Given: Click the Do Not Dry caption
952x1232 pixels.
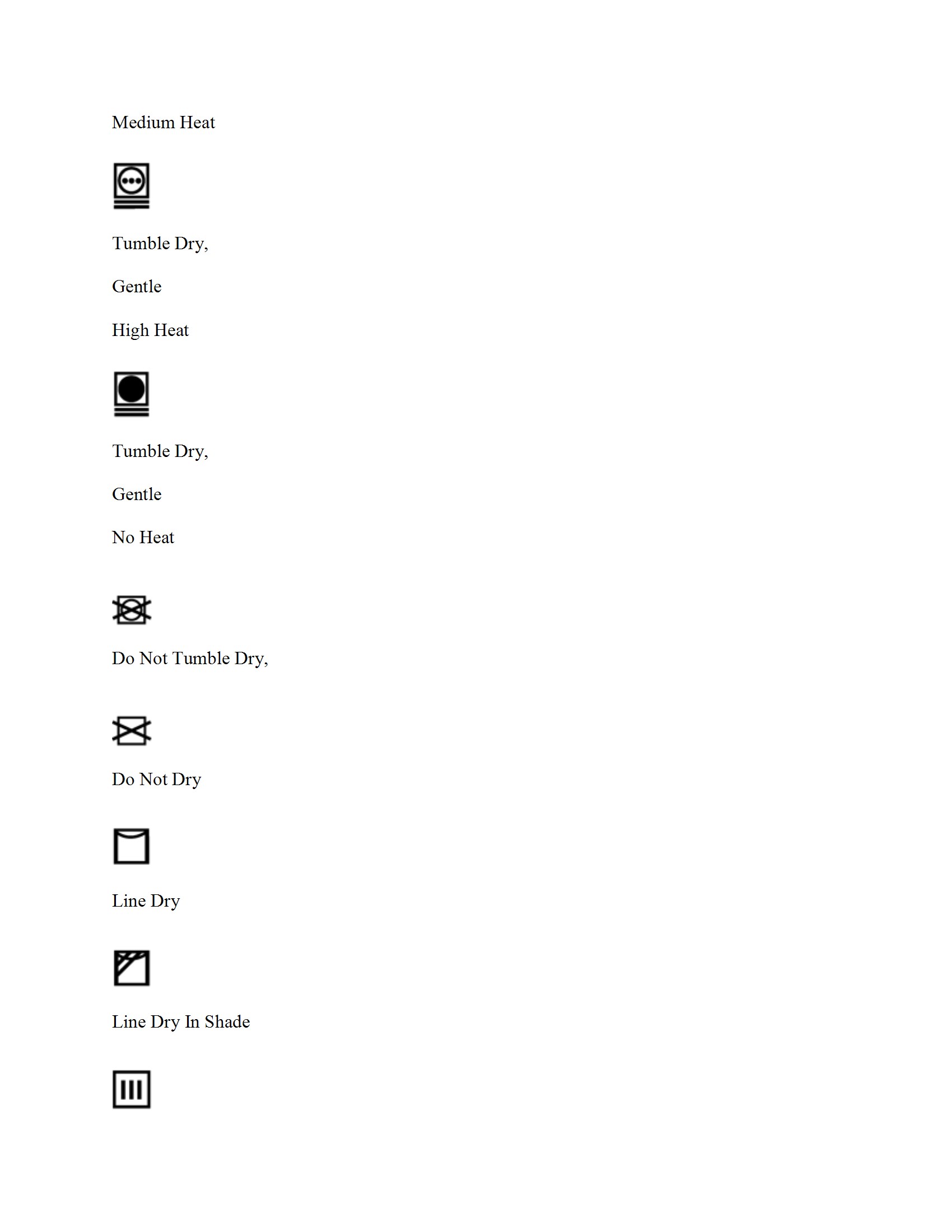Looking at the screenshot, I should pyautogui.click(x=156, y=780).
